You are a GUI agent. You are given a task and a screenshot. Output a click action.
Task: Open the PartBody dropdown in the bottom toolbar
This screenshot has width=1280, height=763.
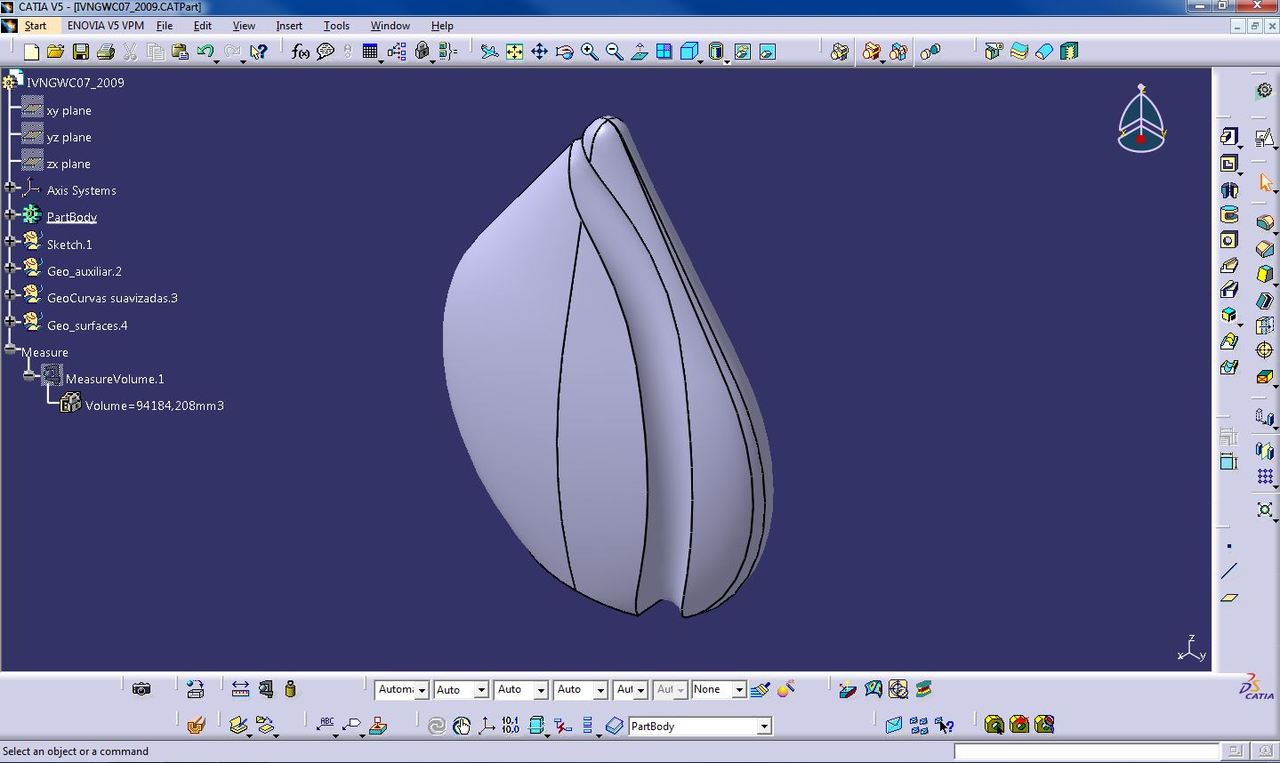[764, 727]
